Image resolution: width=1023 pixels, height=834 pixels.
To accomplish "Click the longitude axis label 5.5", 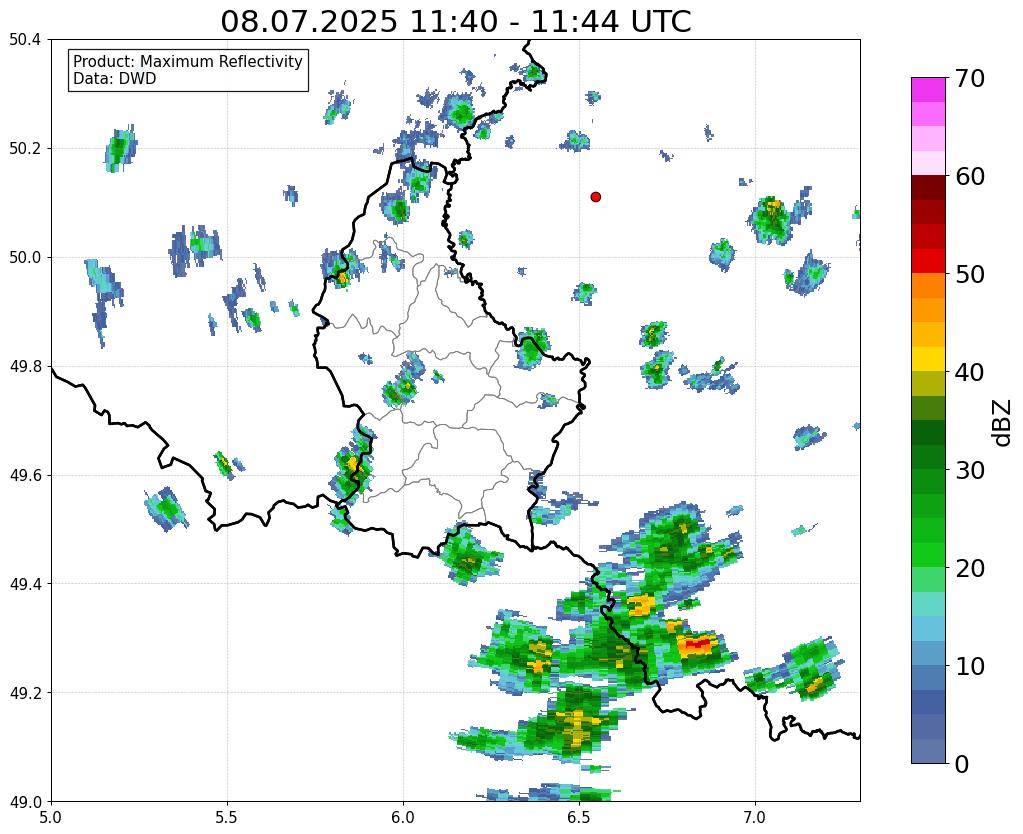I will pyautogui.click(x=227, y=817).
